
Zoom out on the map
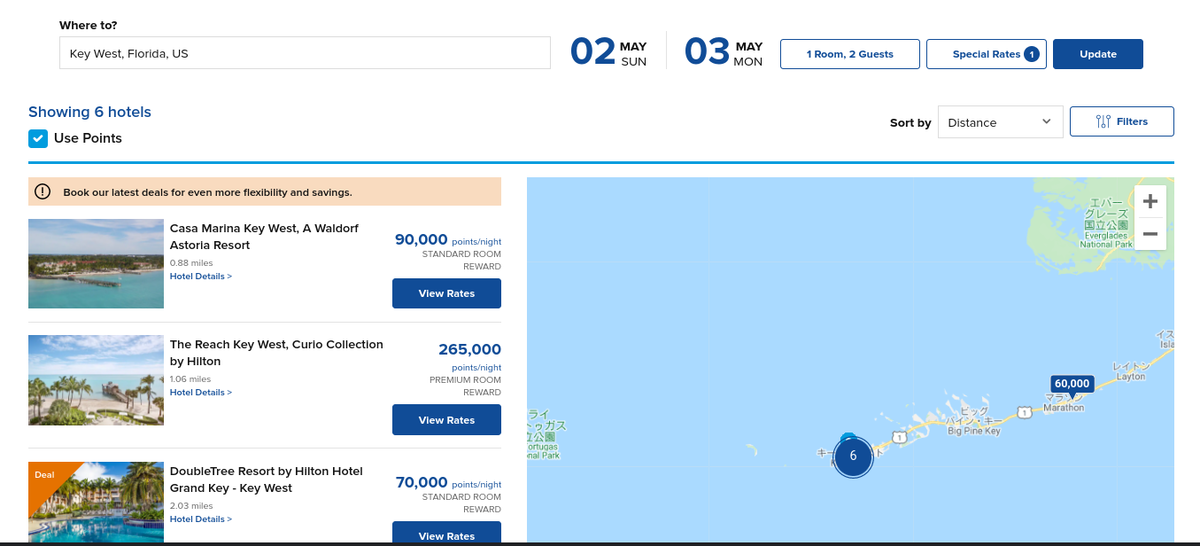pos(1150,234)
